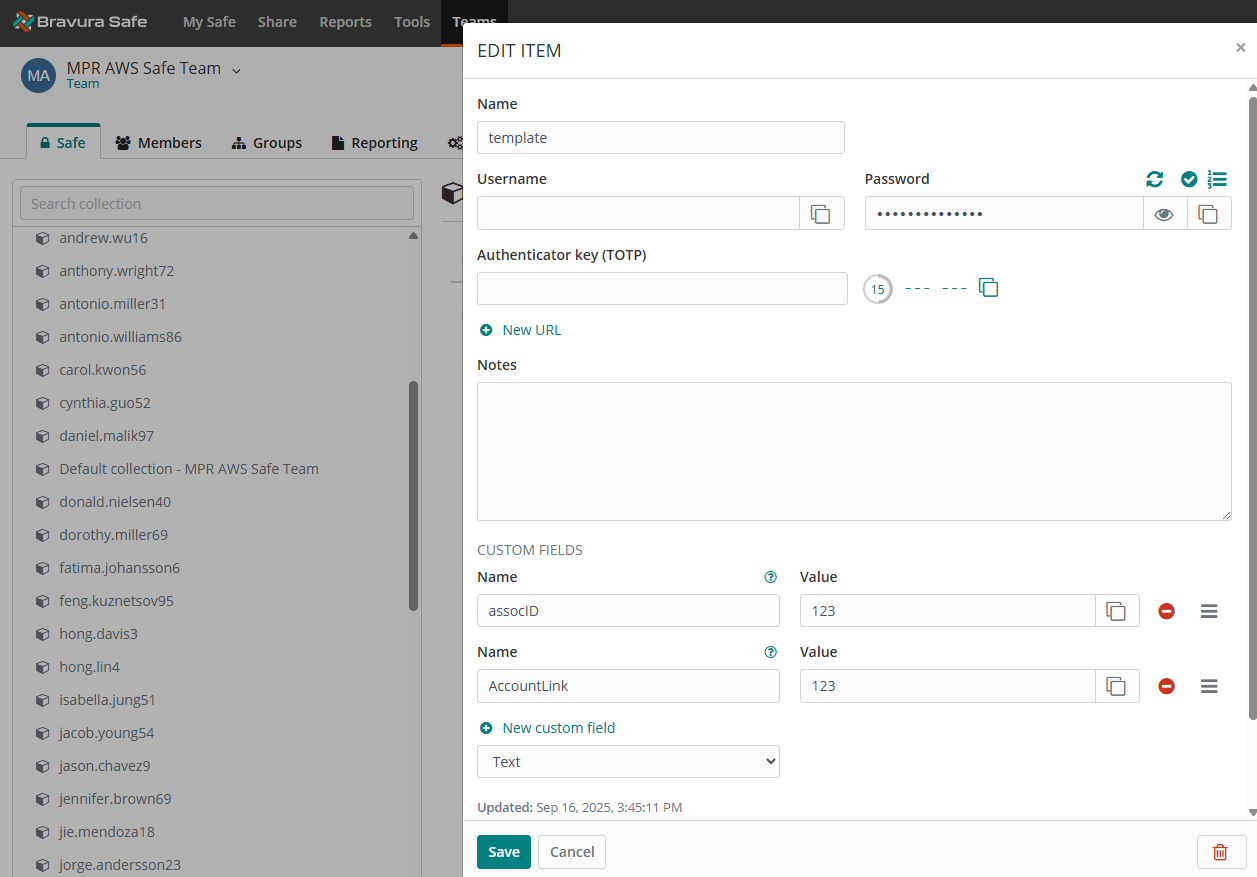Expand the MPR AWS Safe Team switcher
This screenshot has height=877, width=1257.
click(x=237, y=70)
